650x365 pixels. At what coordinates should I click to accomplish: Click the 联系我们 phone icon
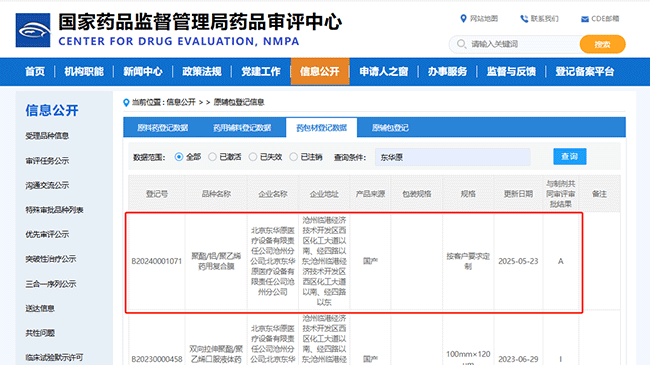click(x=524, y=19)
